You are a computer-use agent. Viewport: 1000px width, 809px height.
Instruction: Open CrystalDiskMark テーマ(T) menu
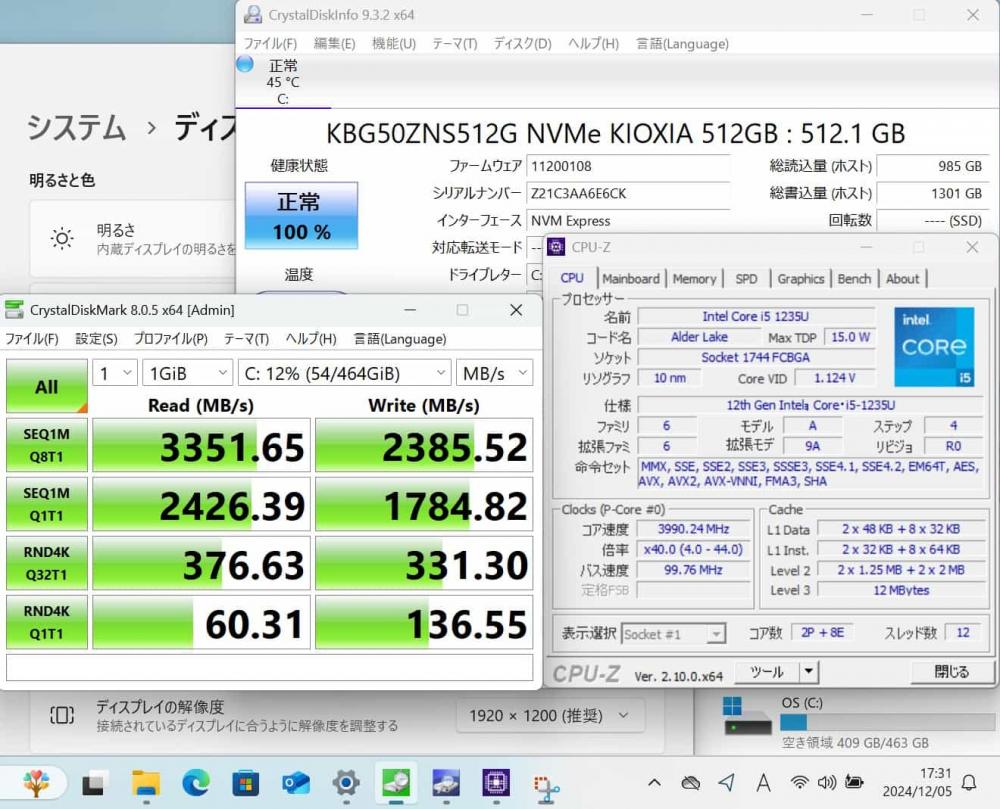(246, 339)
